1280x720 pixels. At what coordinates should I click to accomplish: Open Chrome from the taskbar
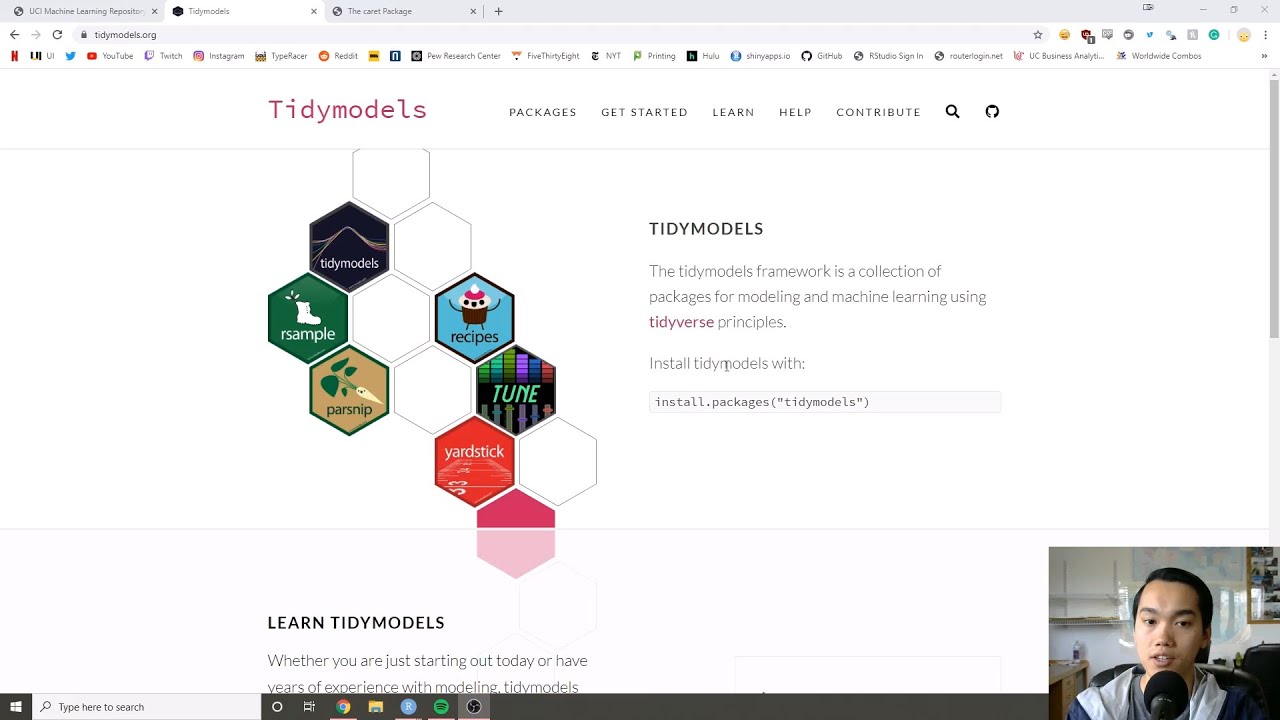[343, 707]
